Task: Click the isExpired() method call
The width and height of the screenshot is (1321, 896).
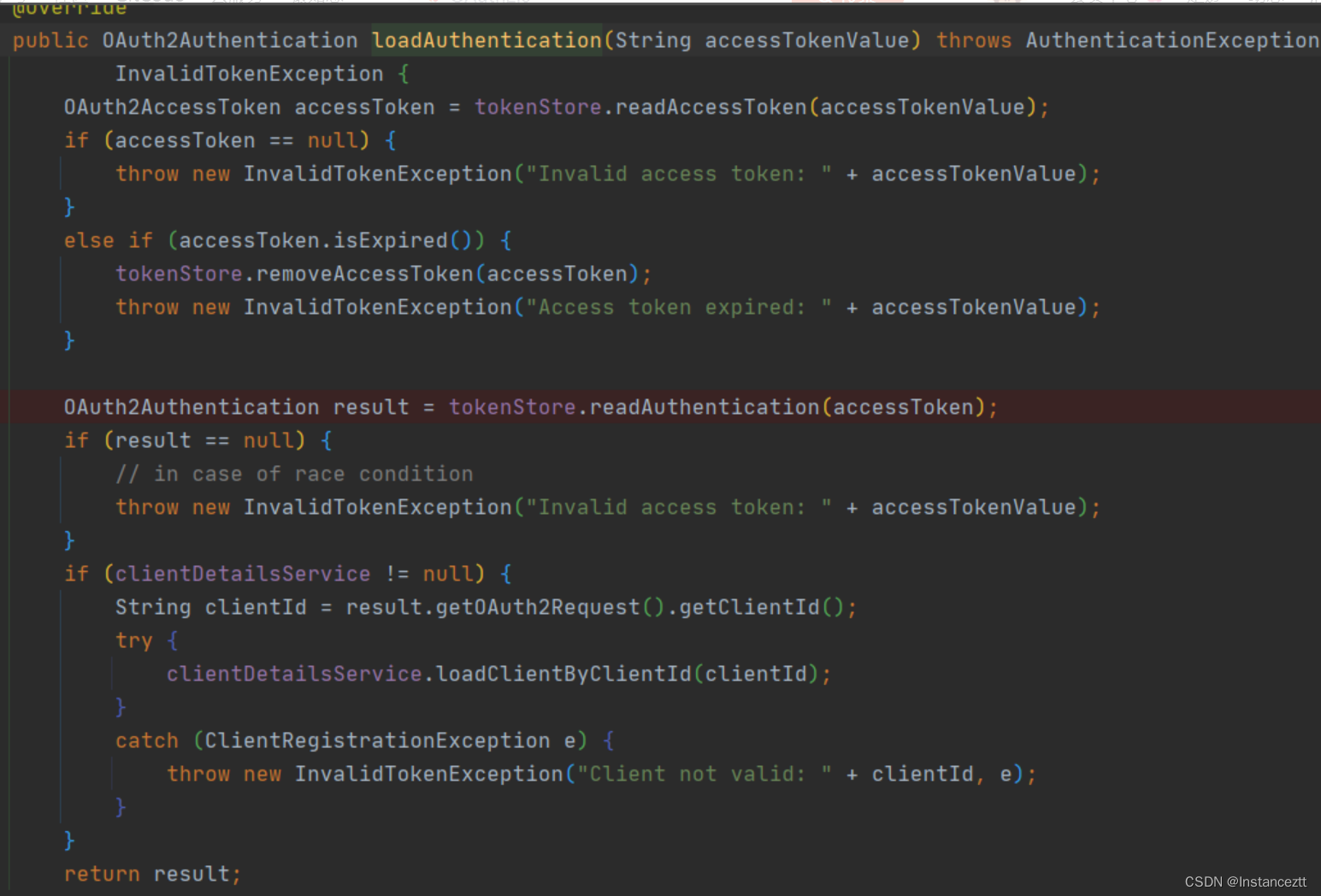Action: [402, 240]
